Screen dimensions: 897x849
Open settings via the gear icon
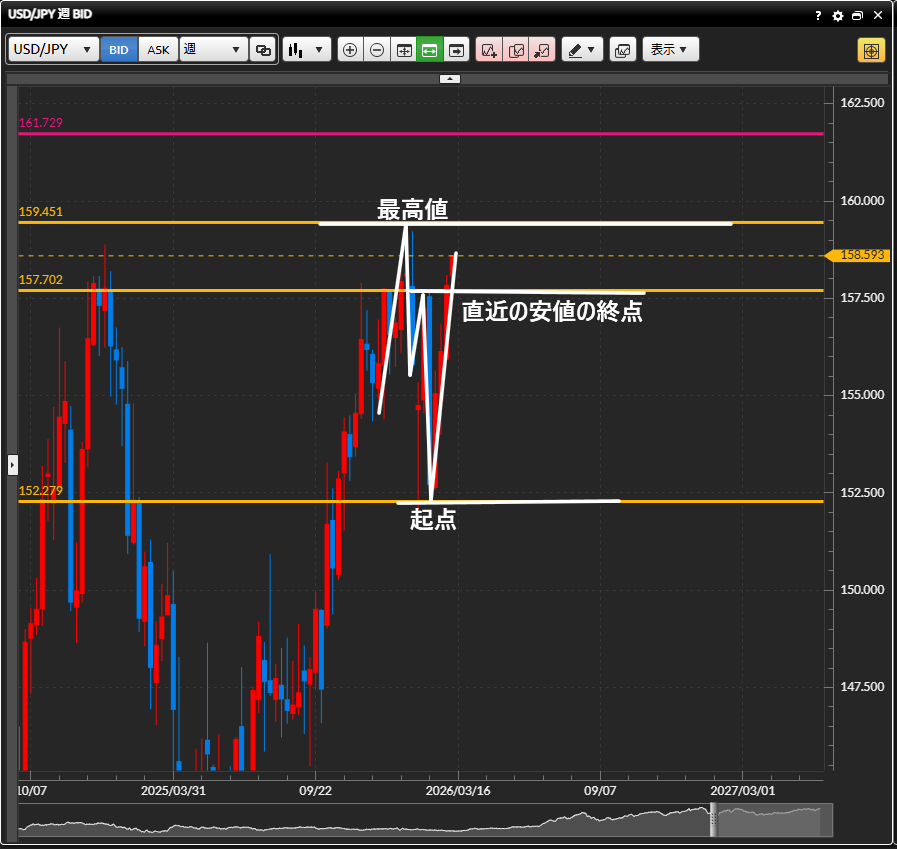point(838,16)
